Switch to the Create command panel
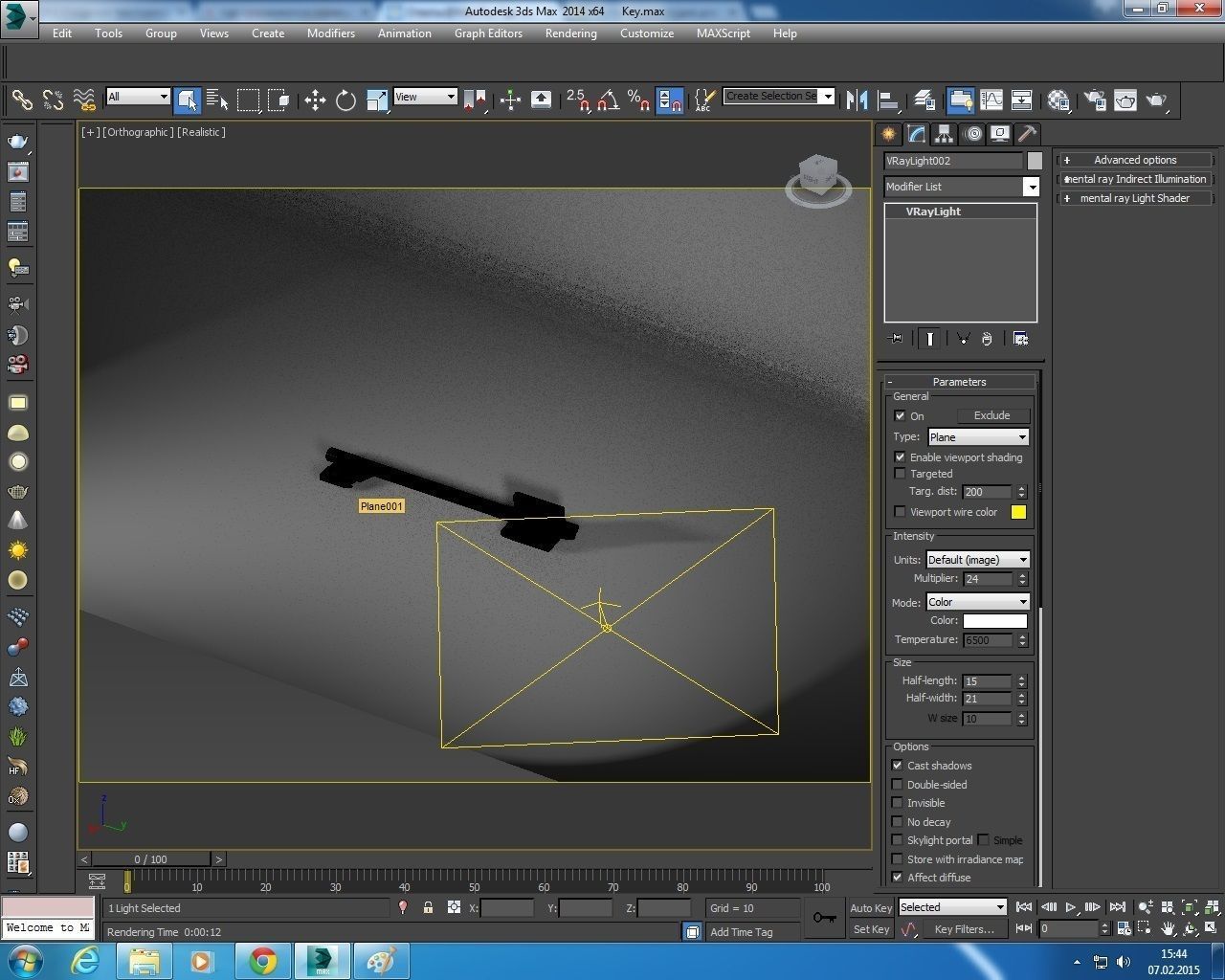Screen dimensions: 1225x980 tap(889, 134)
